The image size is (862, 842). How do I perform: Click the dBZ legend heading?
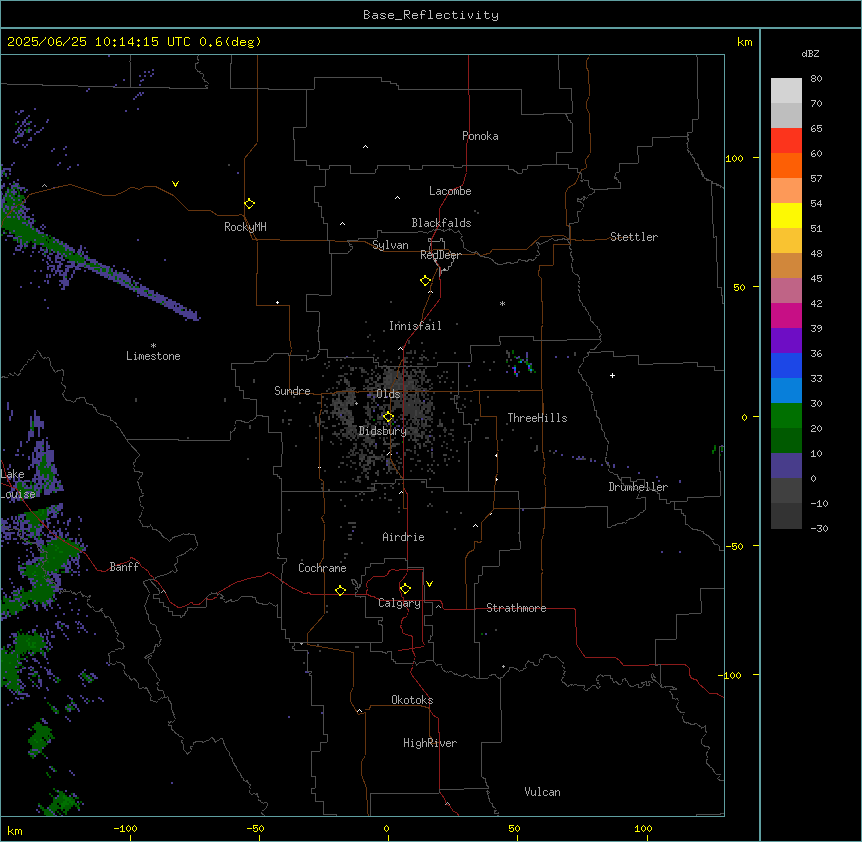tap(810, 53)
